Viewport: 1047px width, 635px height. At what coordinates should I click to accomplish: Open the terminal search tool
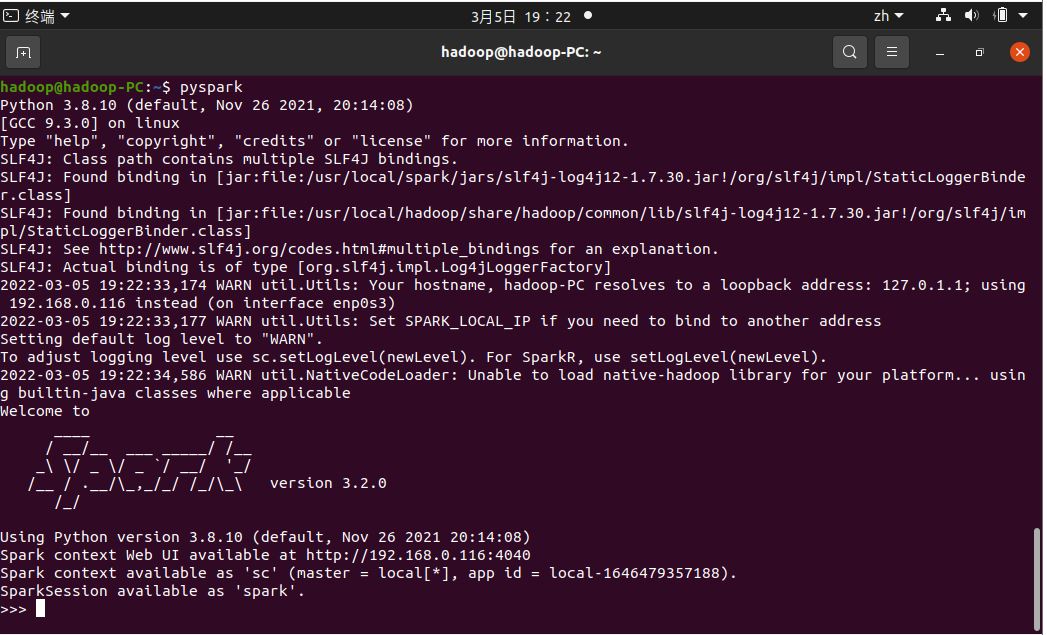point(851,52)
